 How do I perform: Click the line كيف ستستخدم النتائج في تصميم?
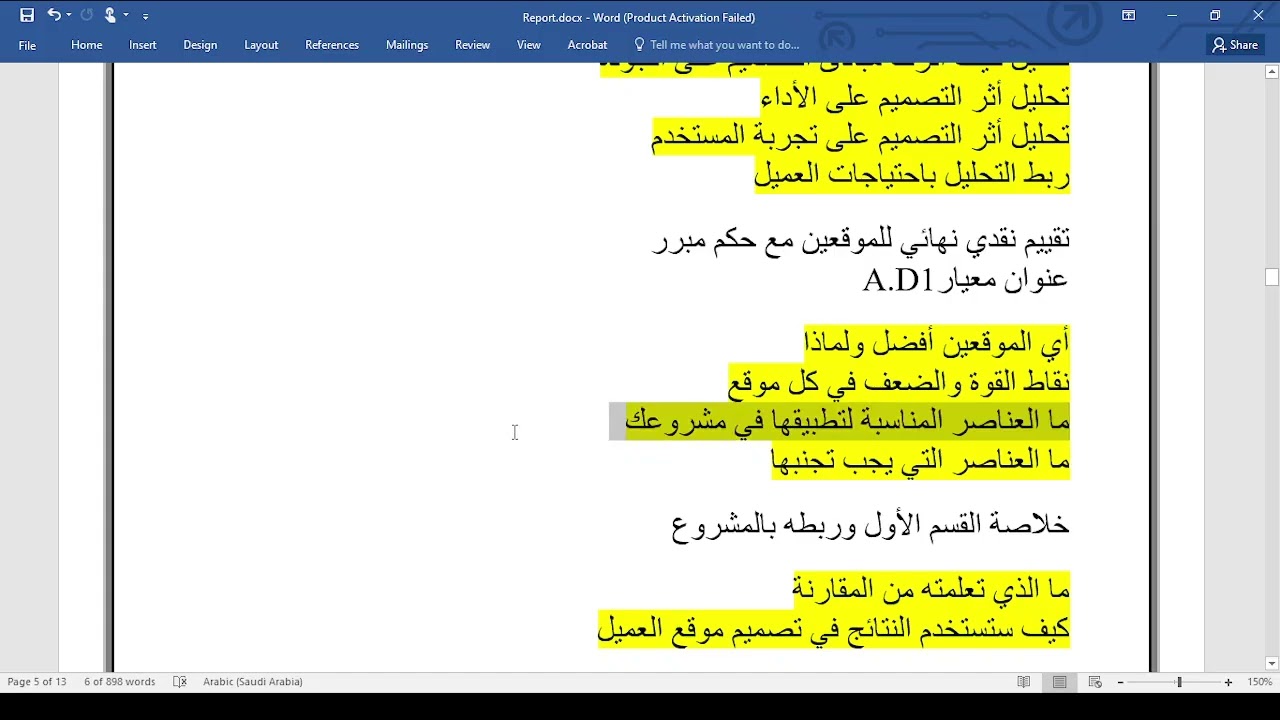[834, 628]
